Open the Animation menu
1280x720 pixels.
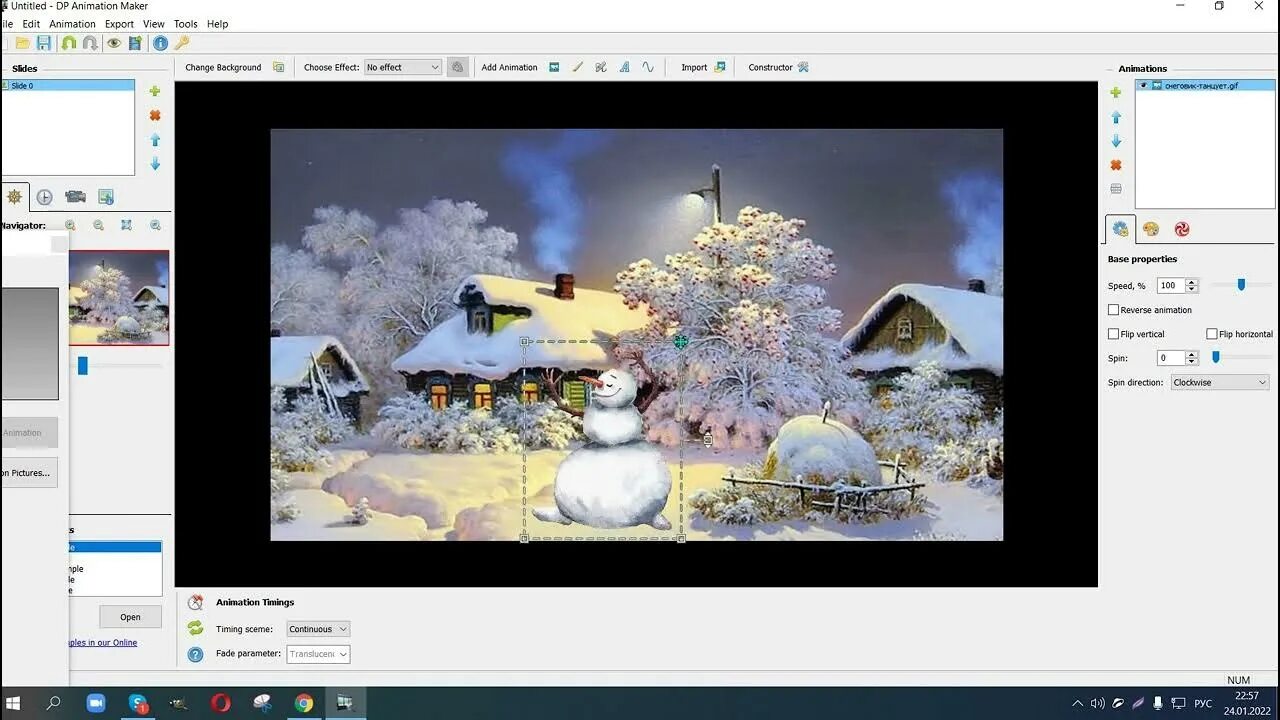pyautogui.click(x=72, y=24)
